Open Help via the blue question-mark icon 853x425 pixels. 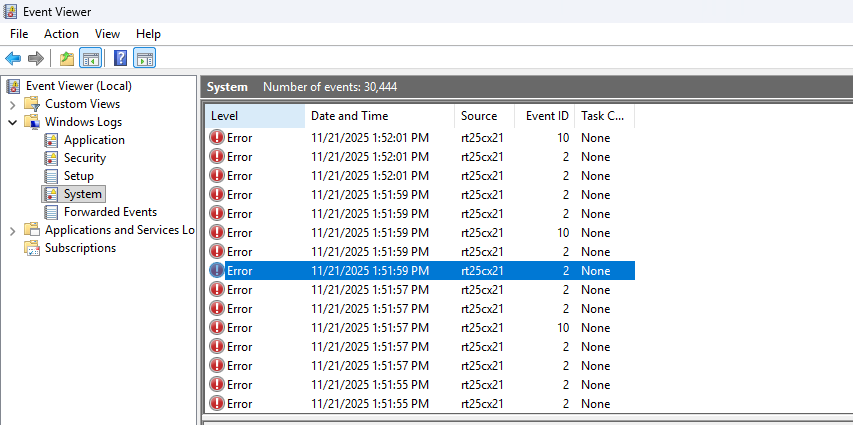tap(120, 58)
